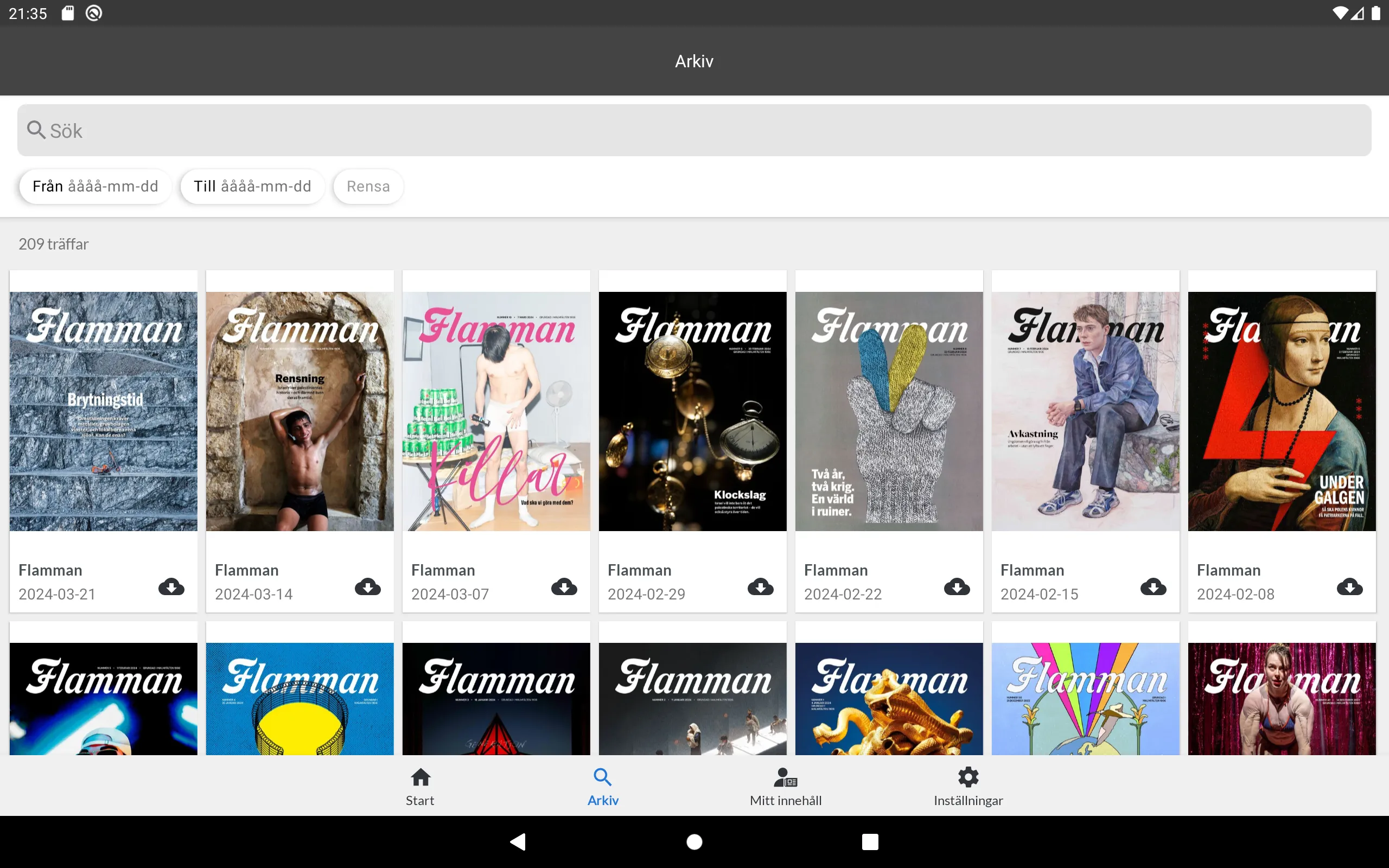1389x868 pixels.
Task: Download the Flamman 2024-02-22 issue
Action: coord(957,586)
